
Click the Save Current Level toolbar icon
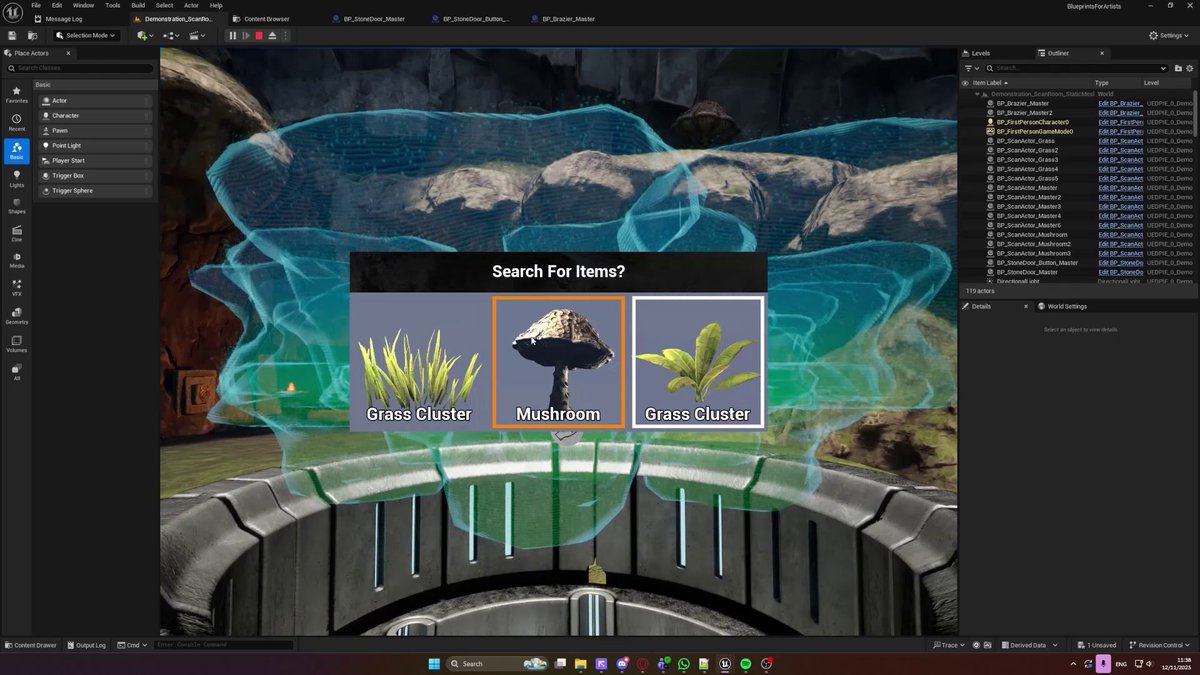coord(11,36)
